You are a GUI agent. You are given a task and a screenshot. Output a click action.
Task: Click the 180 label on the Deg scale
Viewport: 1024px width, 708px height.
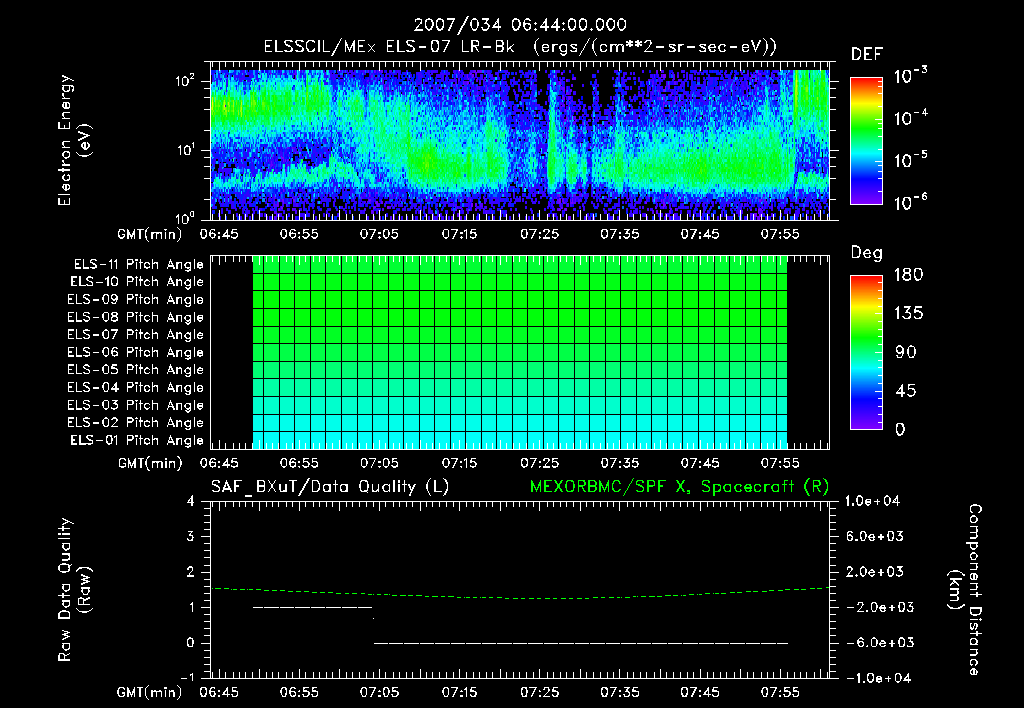coord(908,275)
